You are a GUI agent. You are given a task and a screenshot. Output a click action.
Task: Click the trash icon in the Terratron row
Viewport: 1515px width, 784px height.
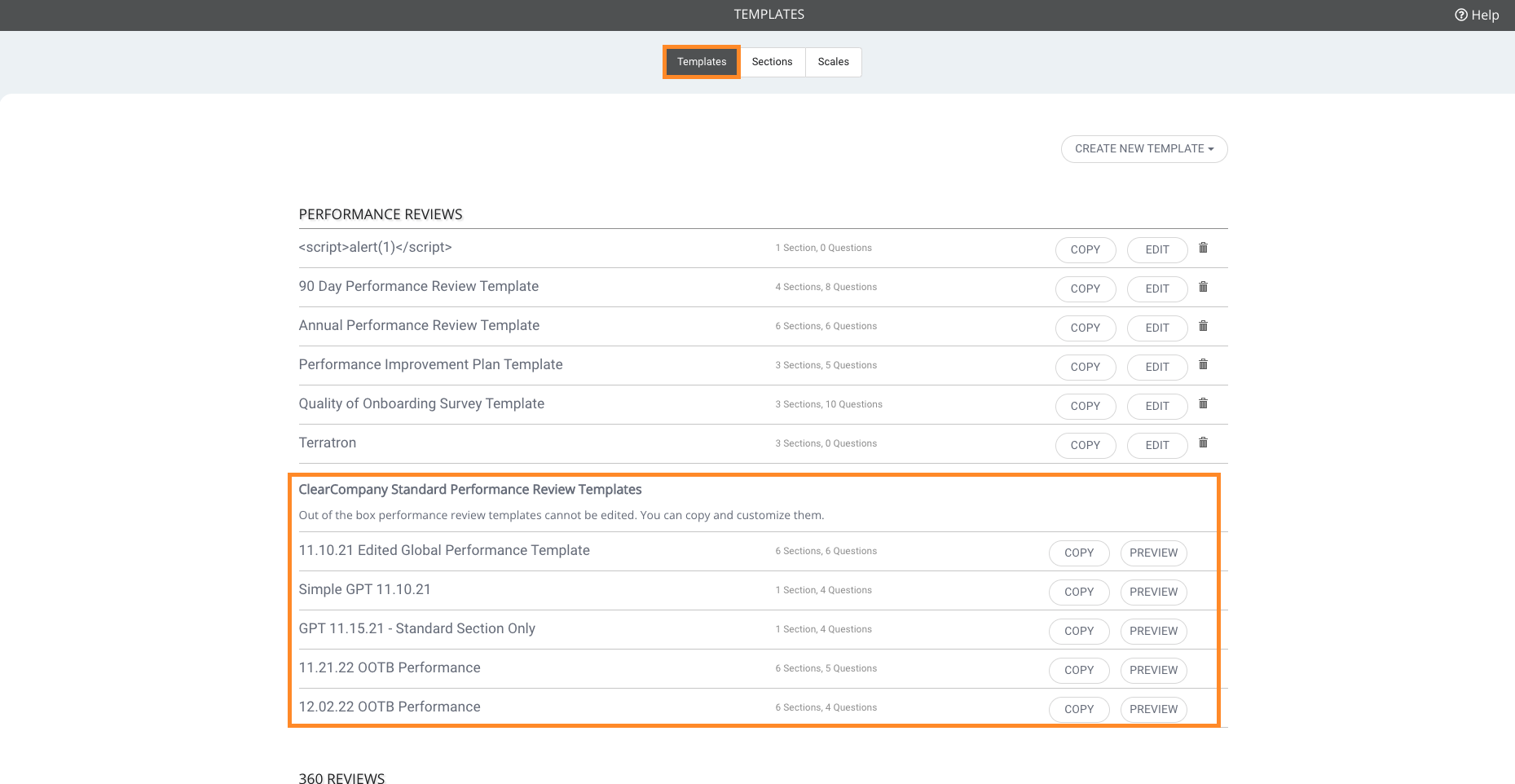pyautogui.click(x=1203, y=443)
